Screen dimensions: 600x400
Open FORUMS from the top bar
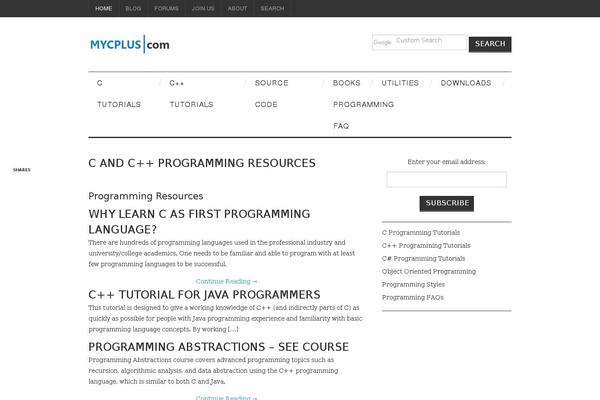[166, 8]
